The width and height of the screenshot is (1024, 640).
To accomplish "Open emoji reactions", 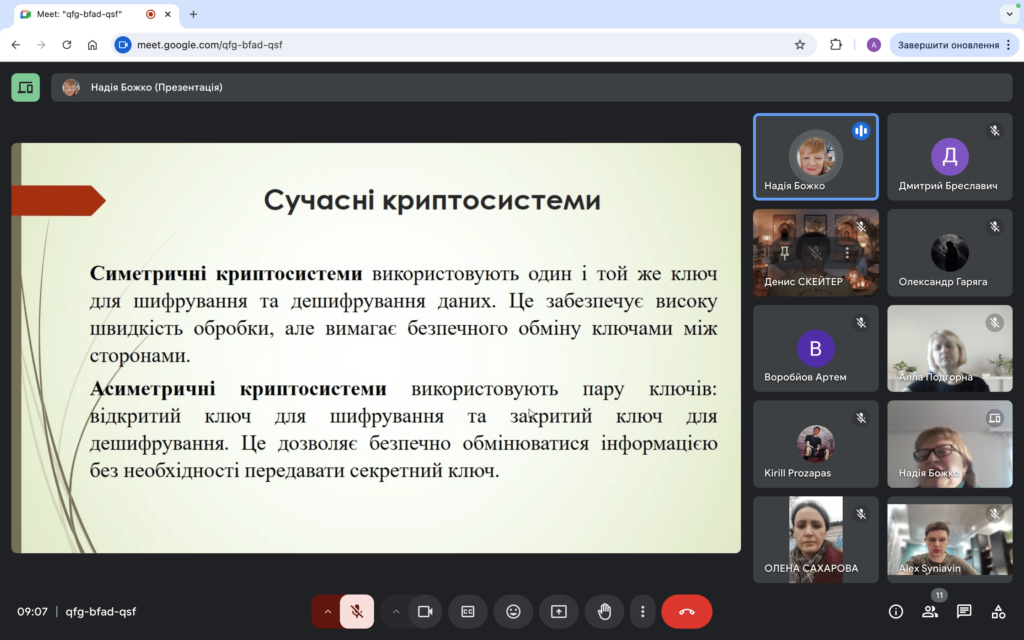I will click(513, 612).
